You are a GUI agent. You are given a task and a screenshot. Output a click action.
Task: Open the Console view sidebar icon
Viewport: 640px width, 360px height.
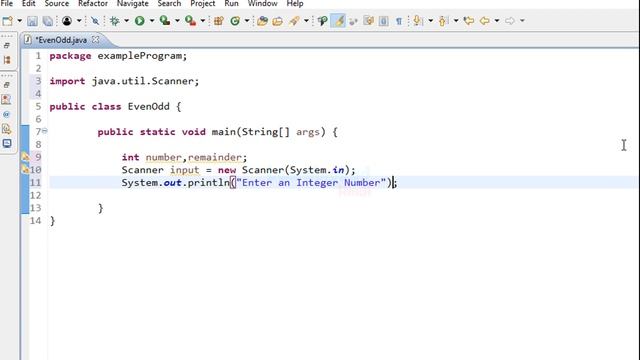tap(7, 144)
